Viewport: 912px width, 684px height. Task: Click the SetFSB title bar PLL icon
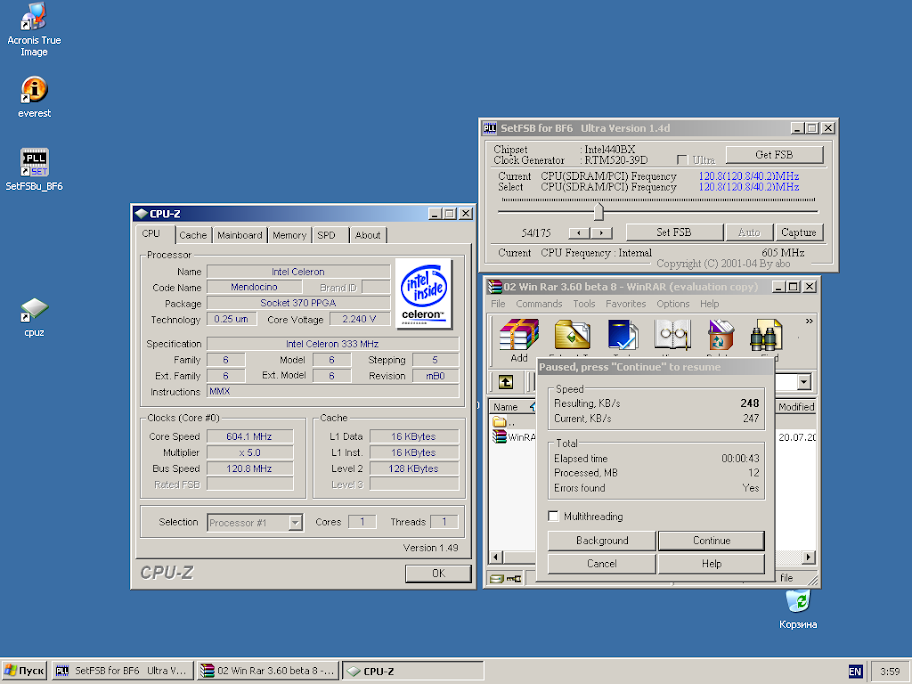tap(490, 128)
